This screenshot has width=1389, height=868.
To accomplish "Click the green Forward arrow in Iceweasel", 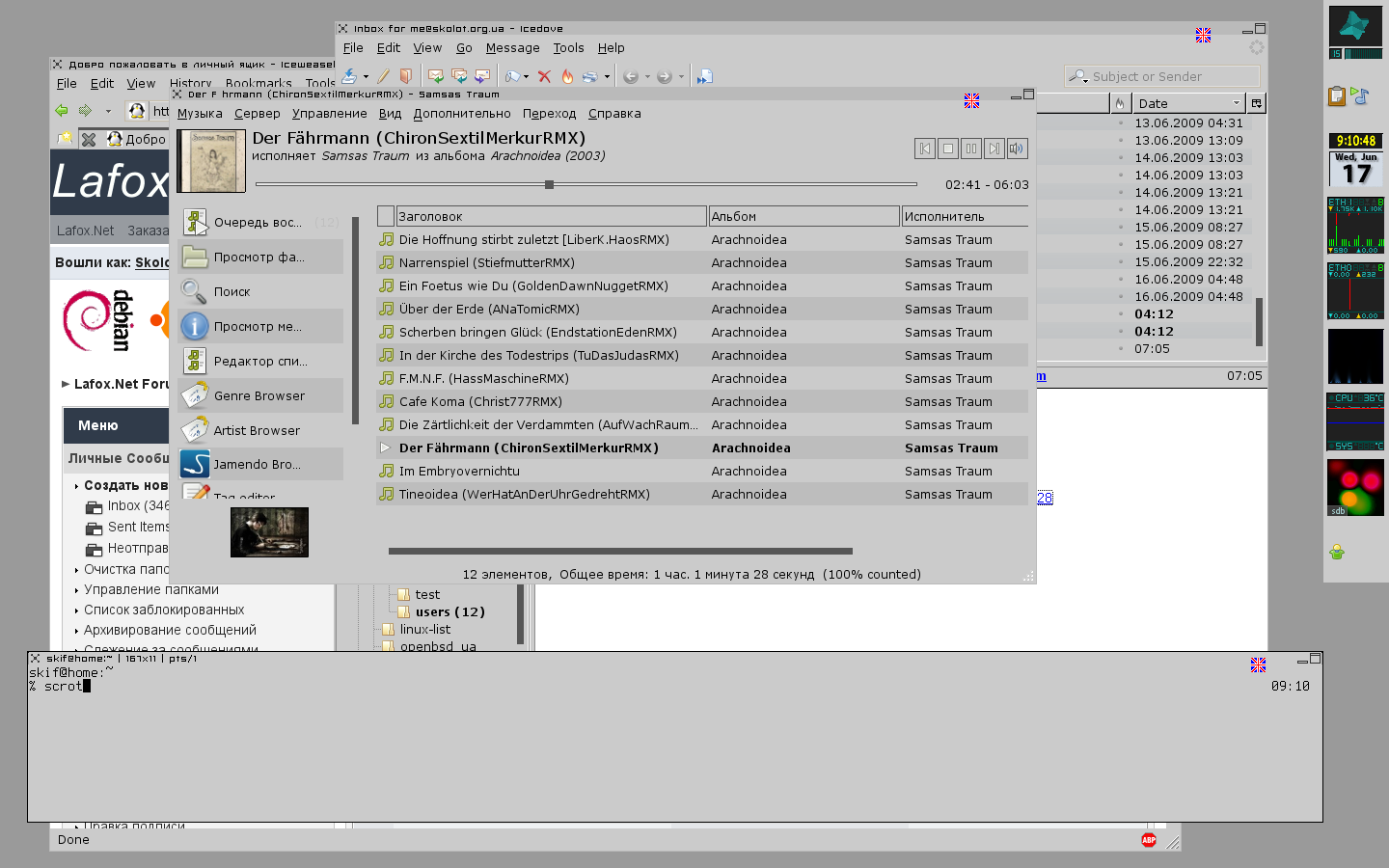I will point(85,111).
